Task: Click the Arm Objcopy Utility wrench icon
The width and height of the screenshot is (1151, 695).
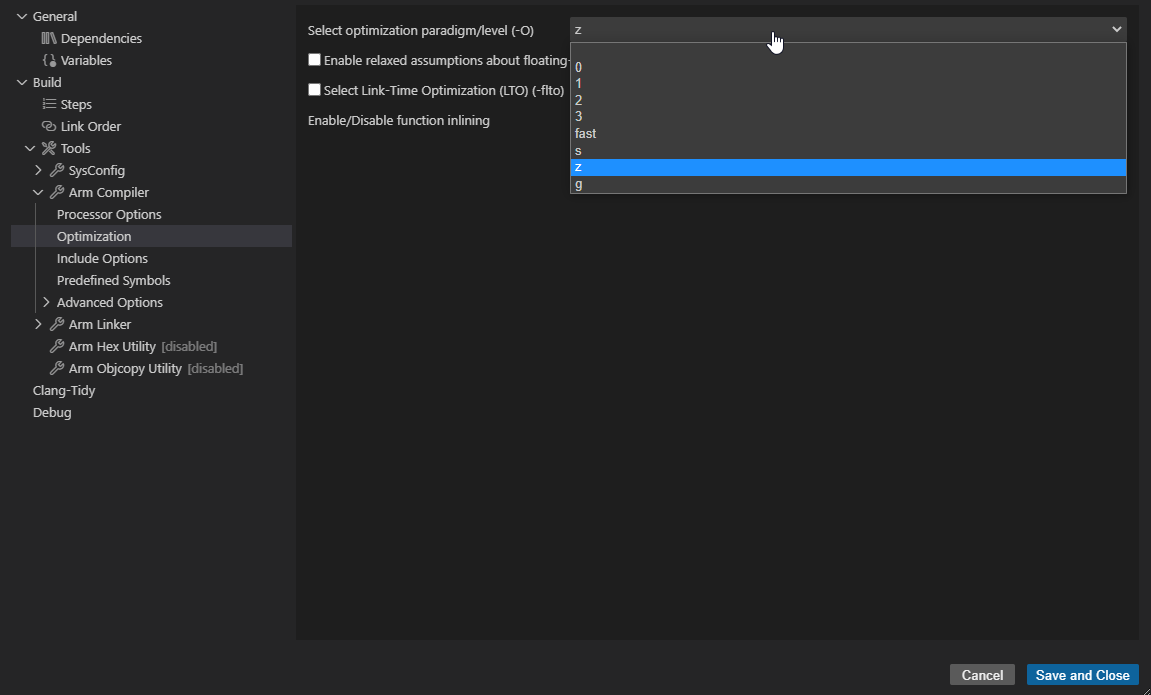Action: coord(57,368)
